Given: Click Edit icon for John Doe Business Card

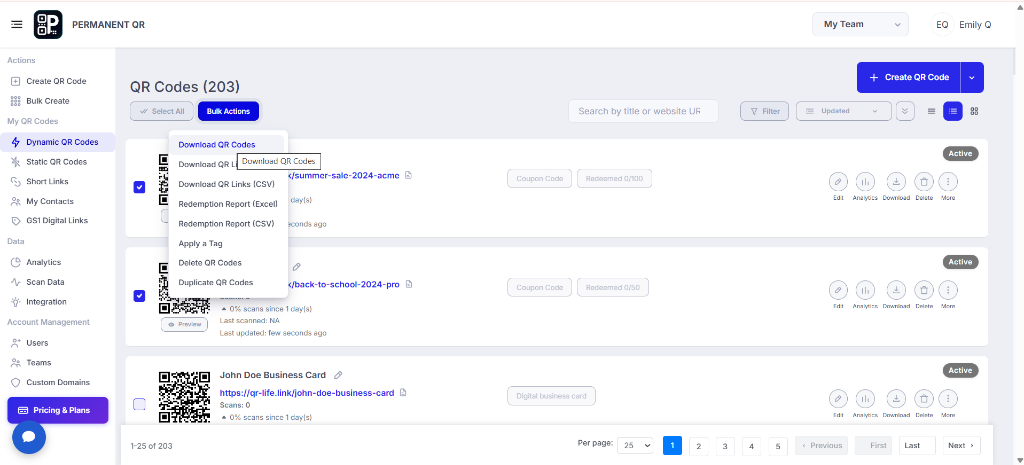Looking at the screenshot, I should click(838, 398).
